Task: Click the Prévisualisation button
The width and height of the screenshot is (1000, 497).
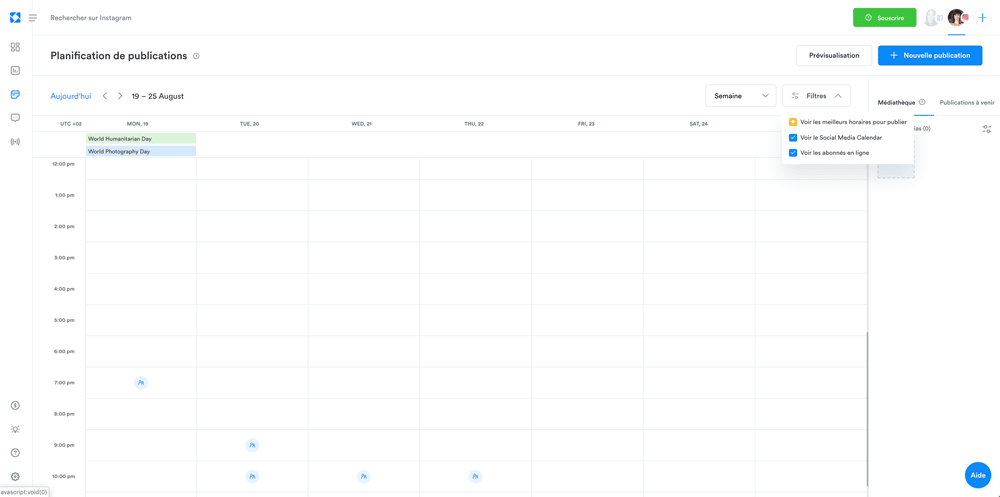Action: [833, 56]
